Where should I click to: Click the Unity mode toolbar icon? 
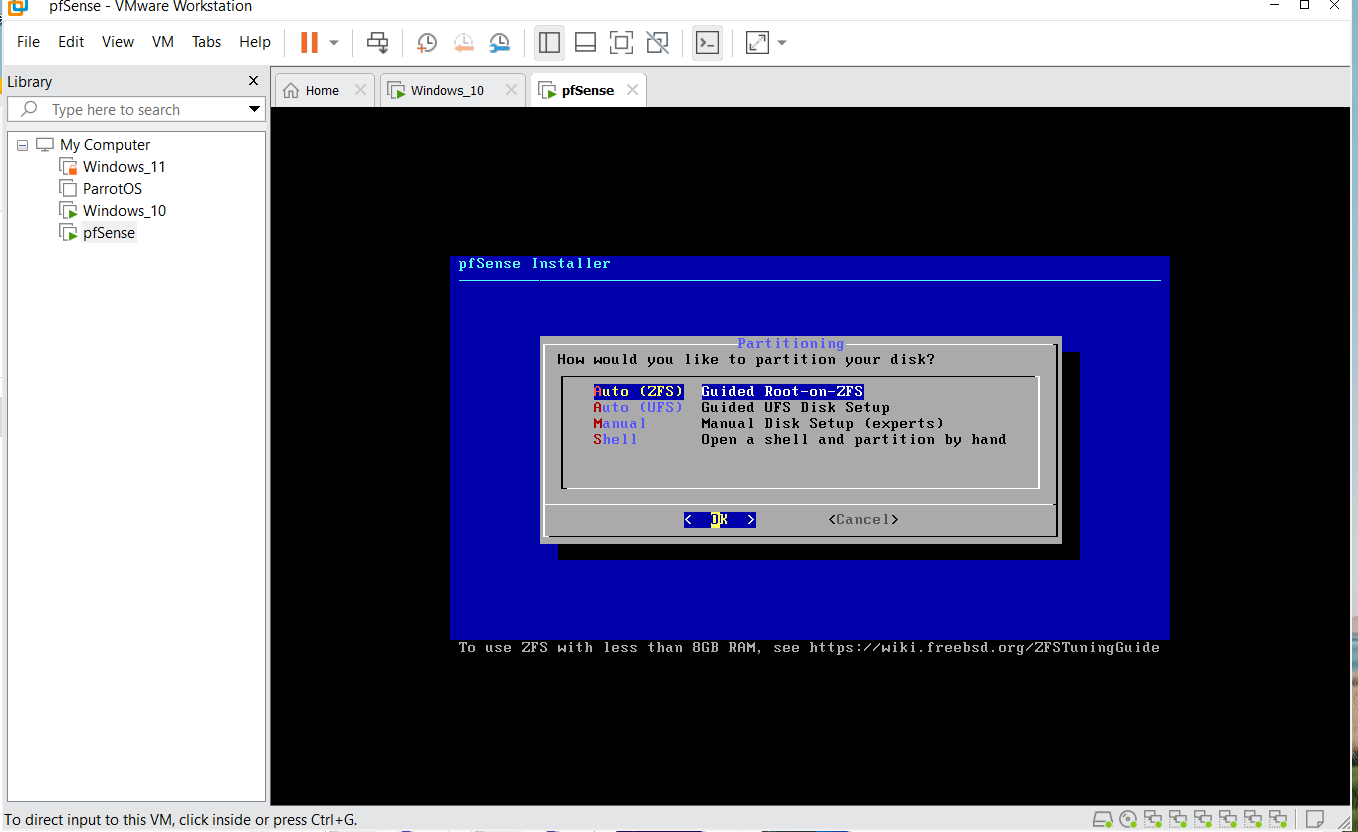point(657,42)
